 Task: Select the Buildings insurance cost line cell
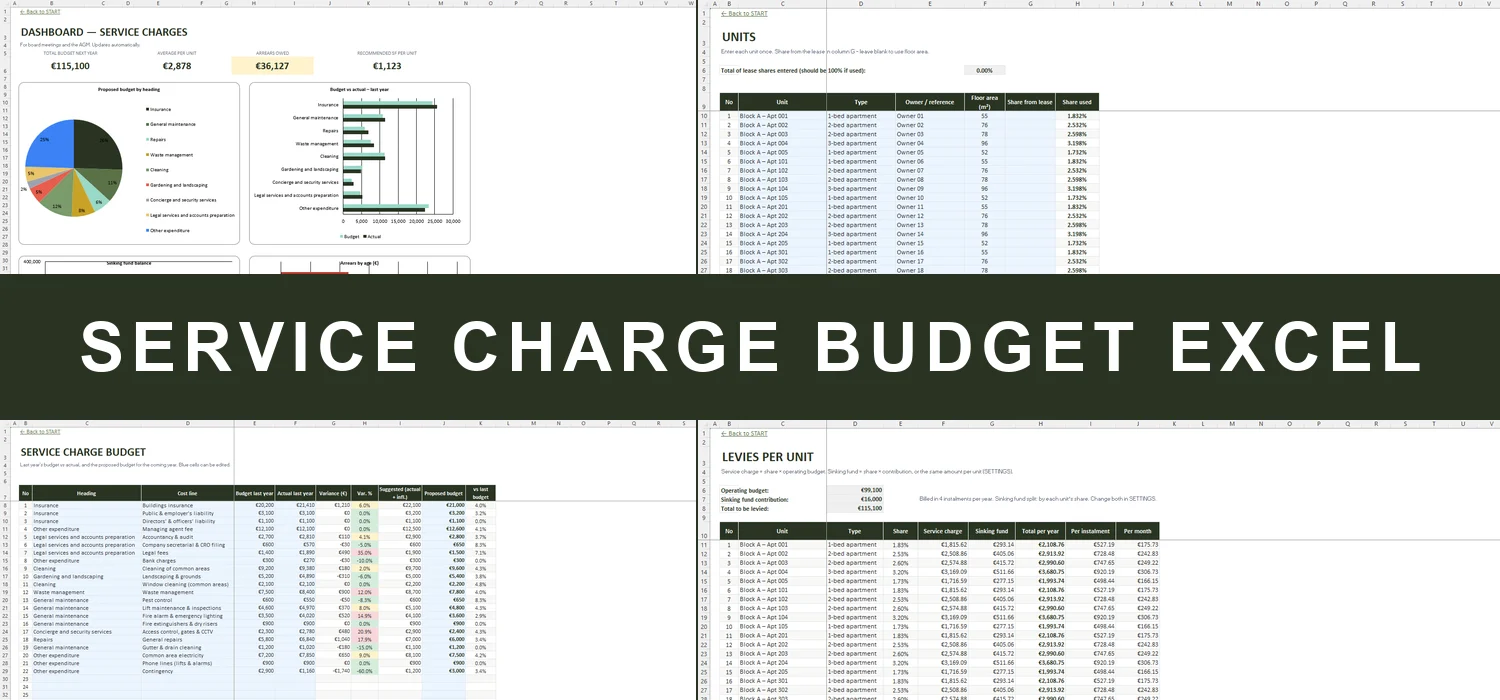[x=187, y=505]
